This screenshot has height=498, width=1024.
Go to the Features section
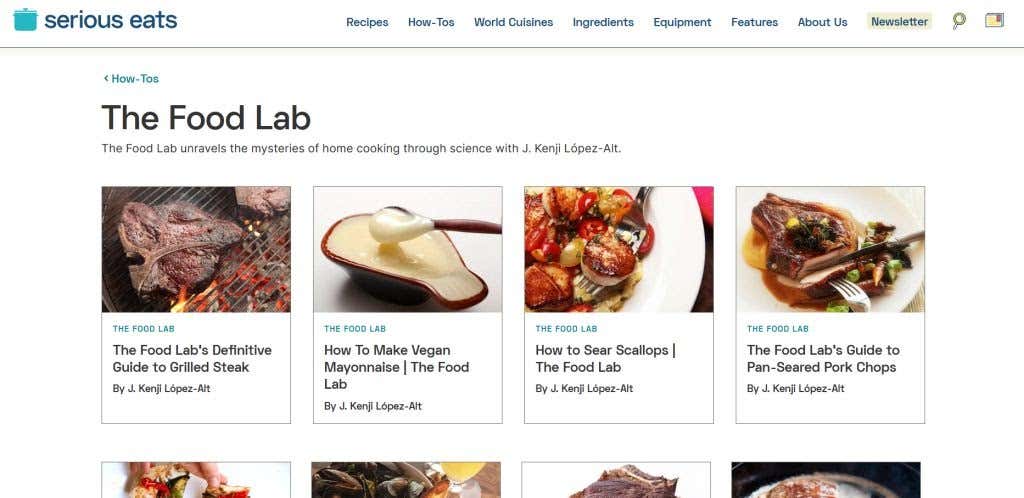[754, 22]
